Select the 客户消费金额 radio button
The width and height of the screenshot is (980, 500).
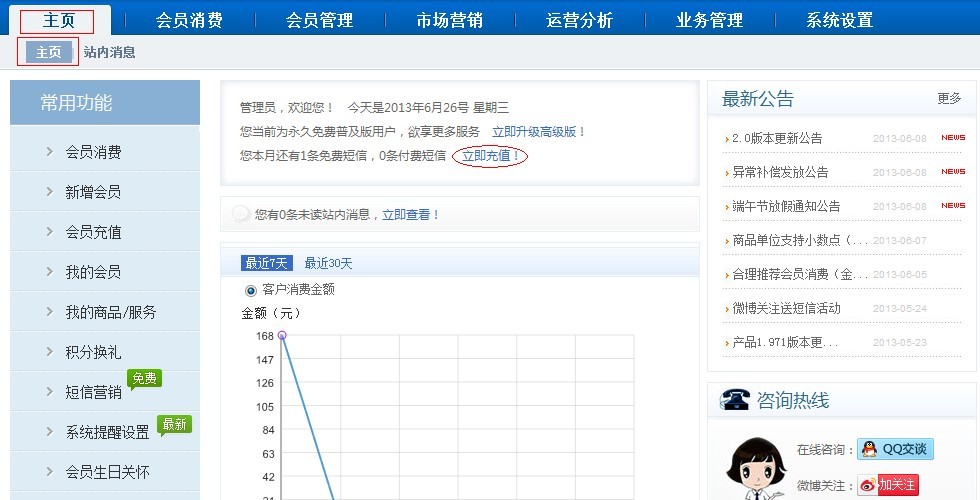pyautogui.click(x=251, y=290)
